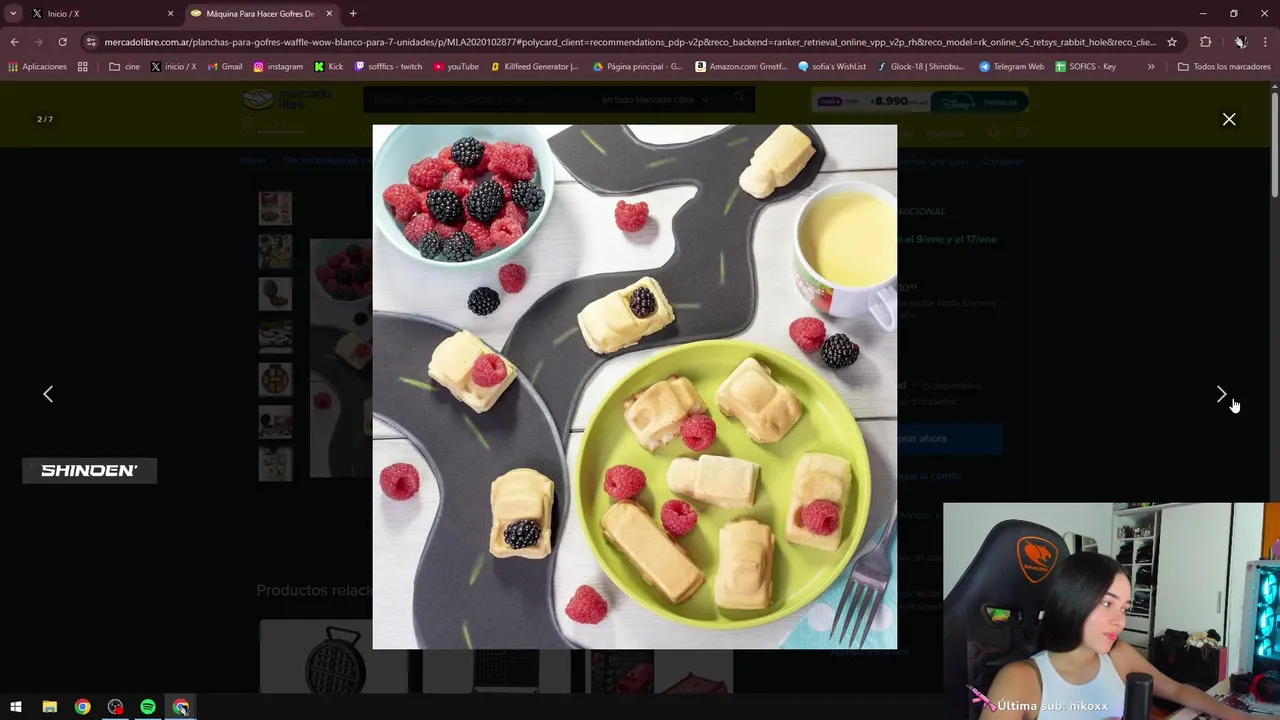
Task: Click the SHINDEN' overlay banner
Action: tap(89, 470)
